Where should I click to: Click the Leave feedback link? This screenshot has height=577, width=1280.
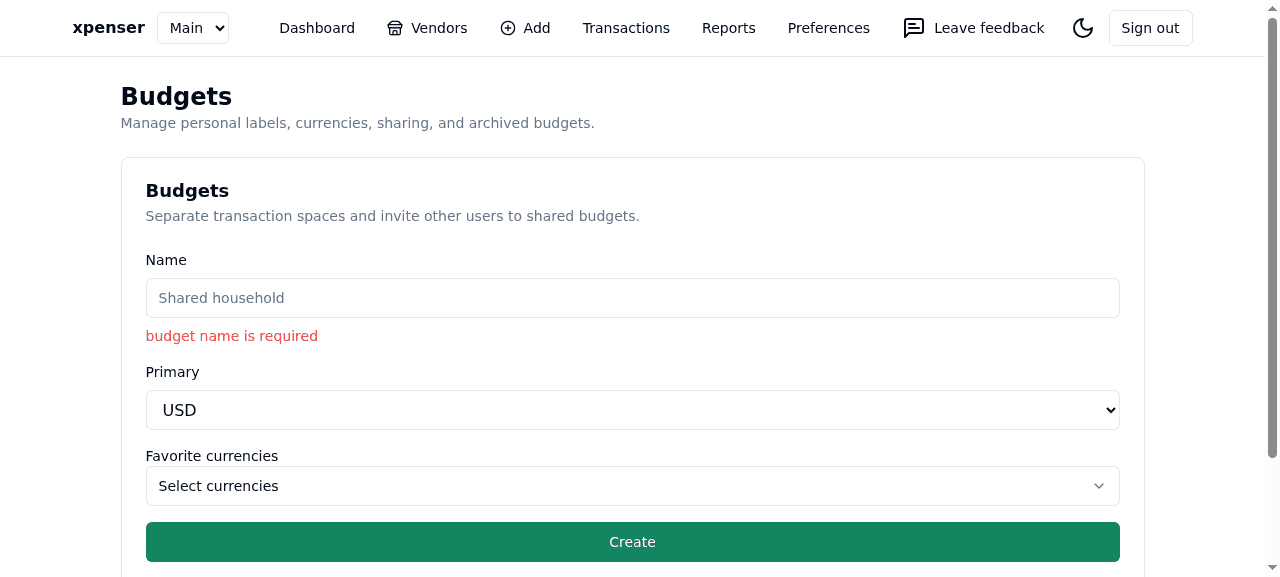click(x=973, y=28)
